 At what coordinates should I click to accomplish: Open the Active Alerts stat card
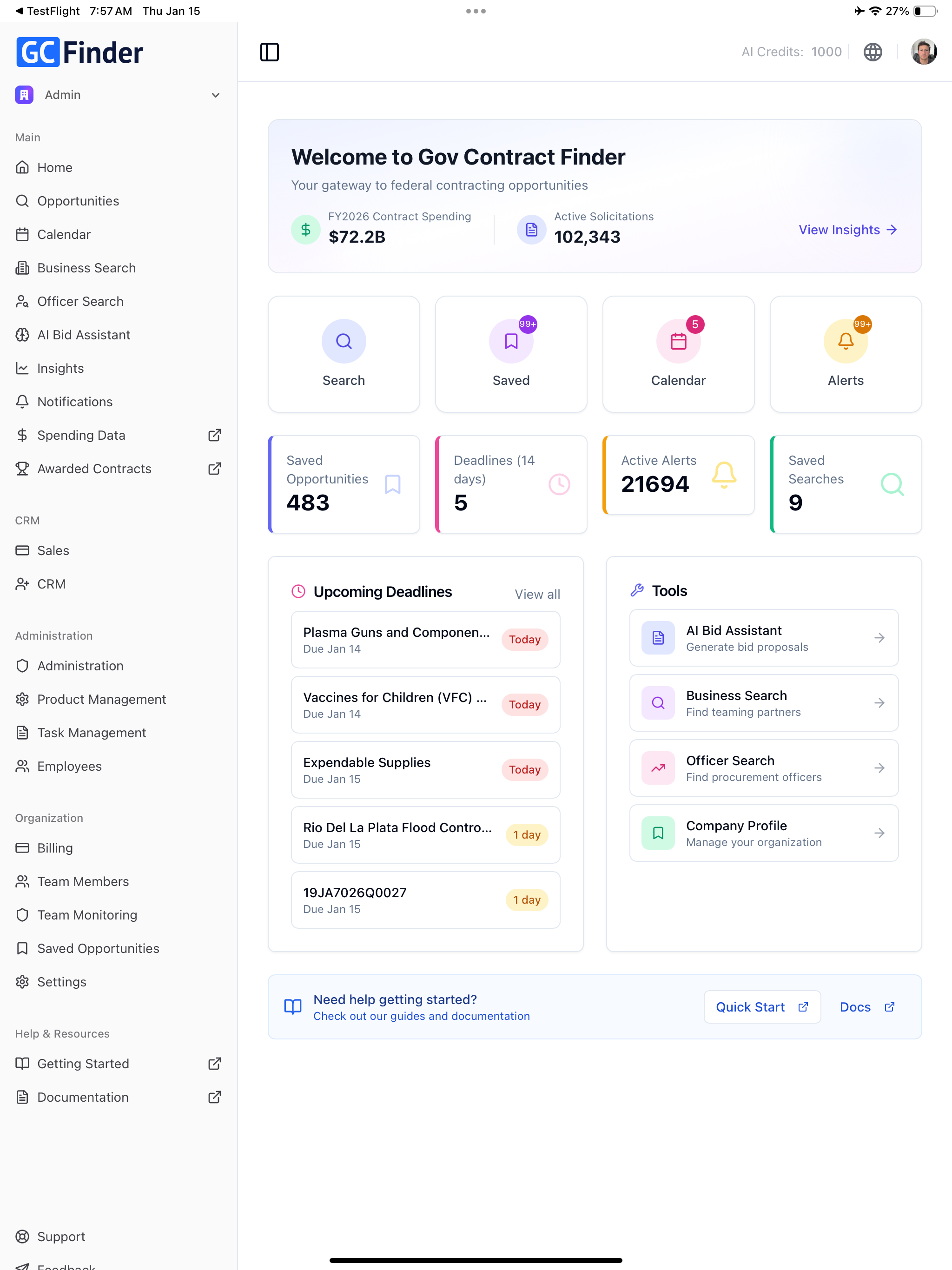tap(678, 475)
